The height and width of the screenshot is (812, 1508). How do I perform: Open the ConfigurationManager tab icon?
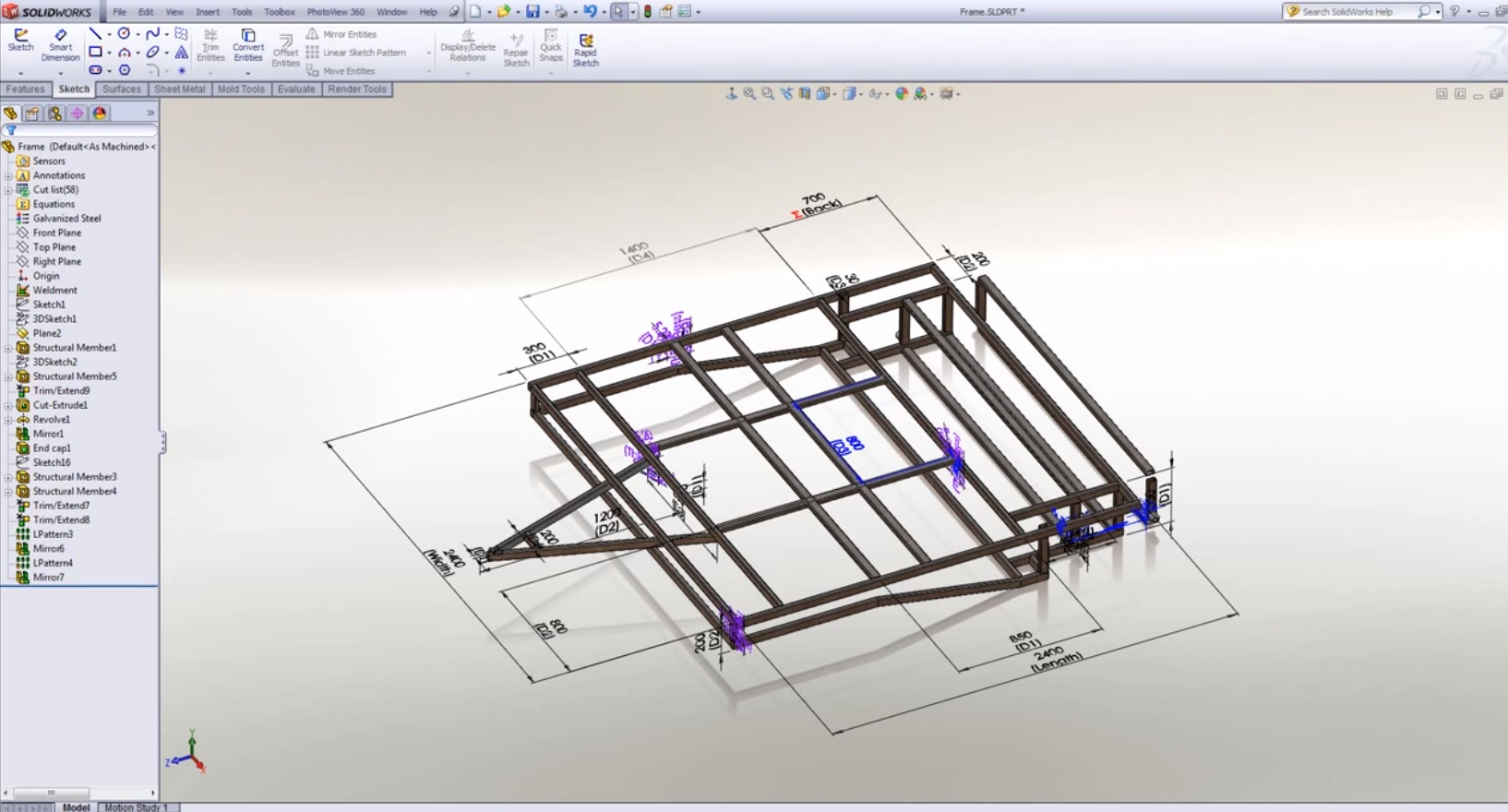pyautogui.click(x=54, y=113)
